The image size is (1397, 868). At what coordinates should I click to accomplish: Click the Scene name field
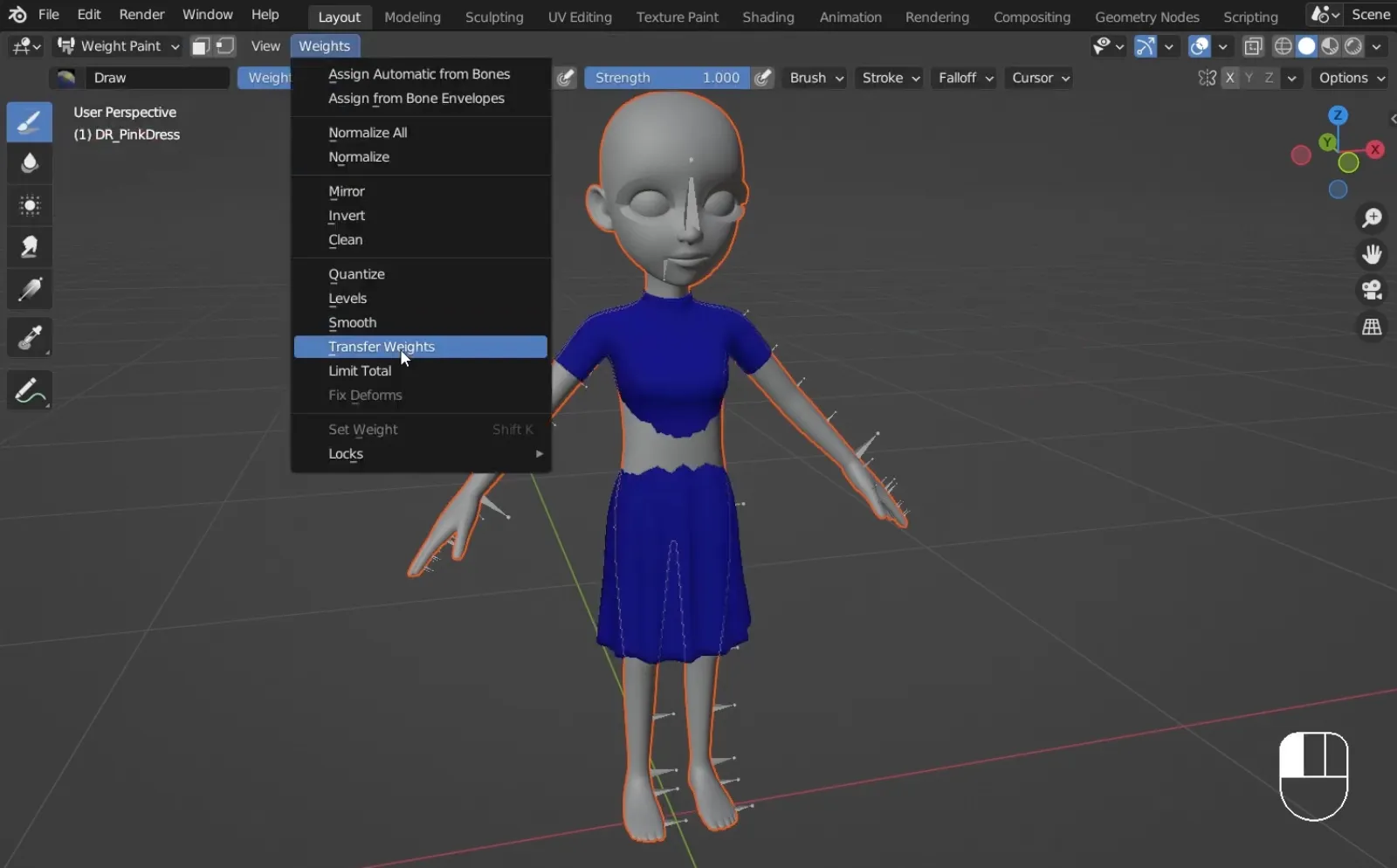click(1370, 15)
